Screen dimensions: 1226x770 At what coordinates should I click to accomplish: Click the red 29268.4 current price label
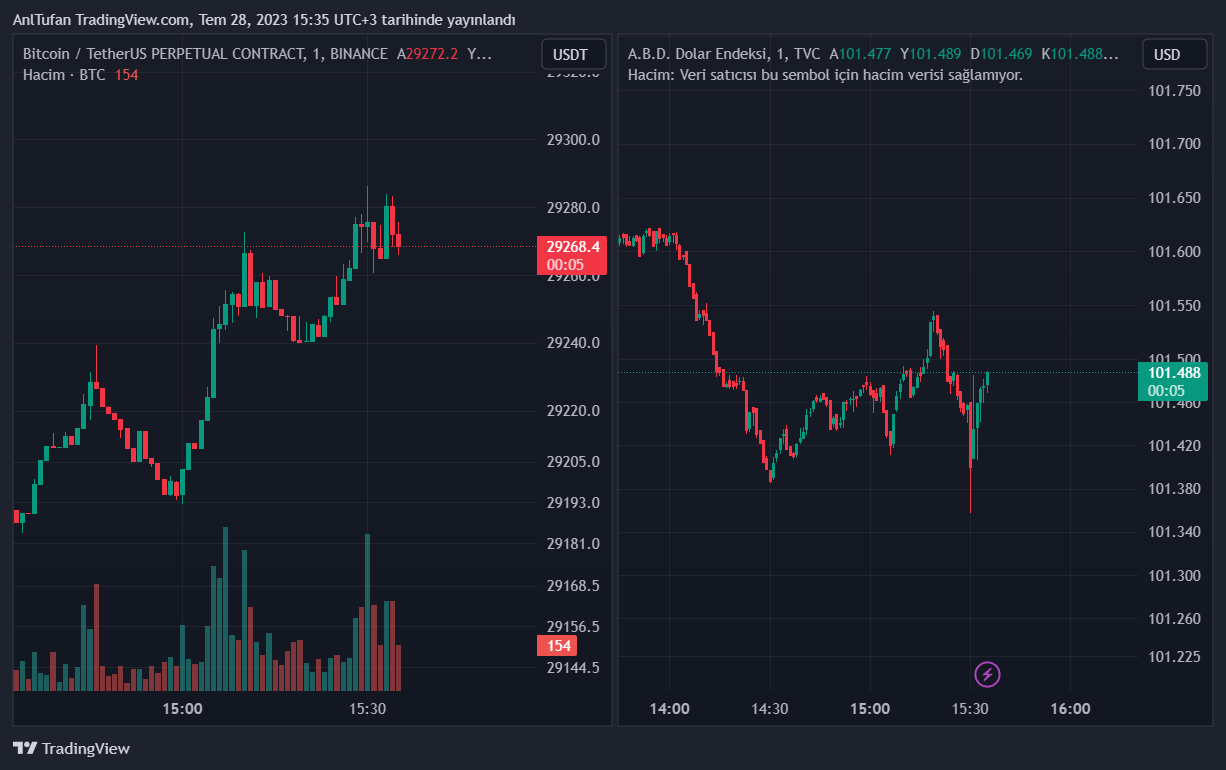[x=573, y=255]
